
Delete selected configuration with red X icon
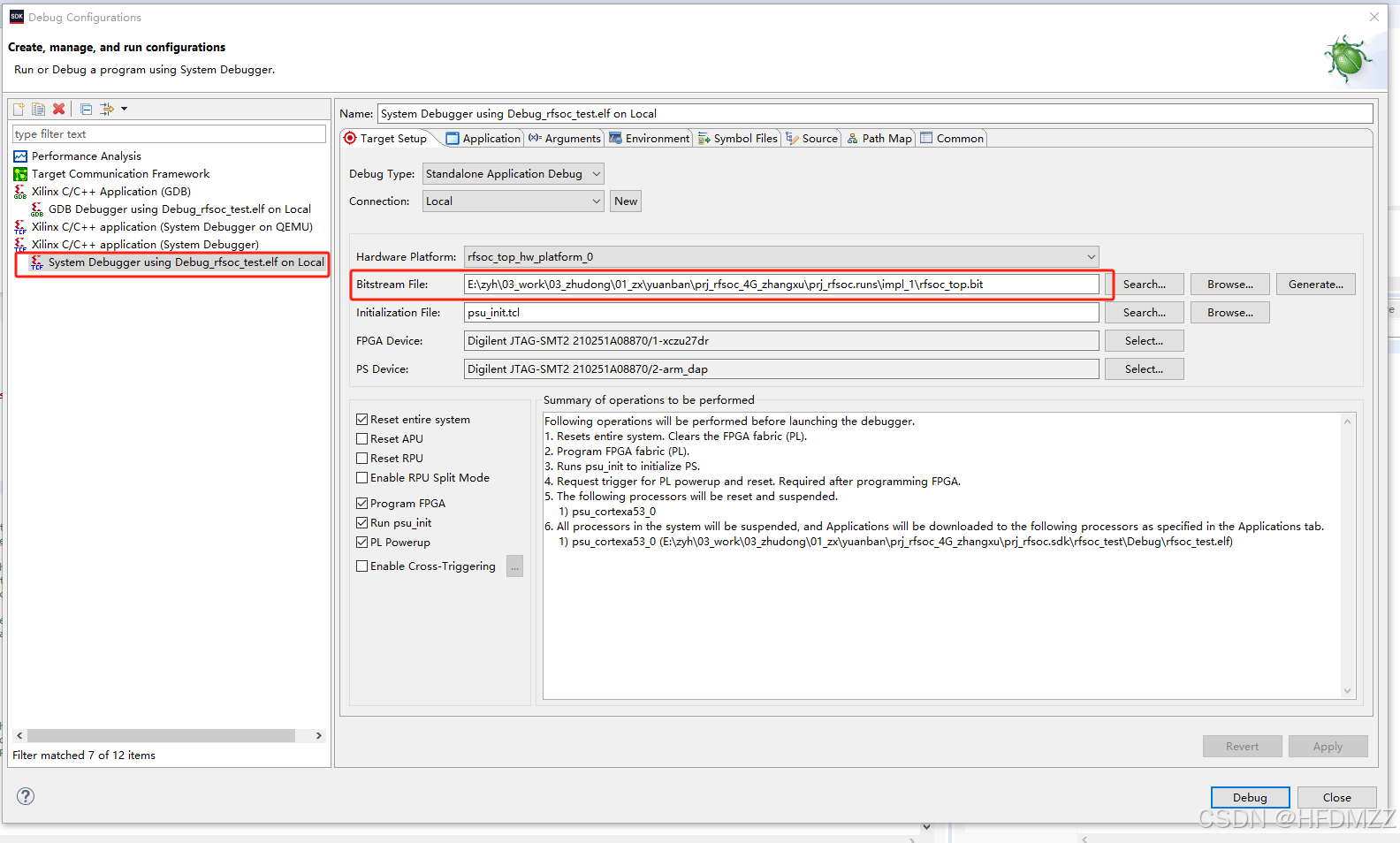[x=58, y=109]
